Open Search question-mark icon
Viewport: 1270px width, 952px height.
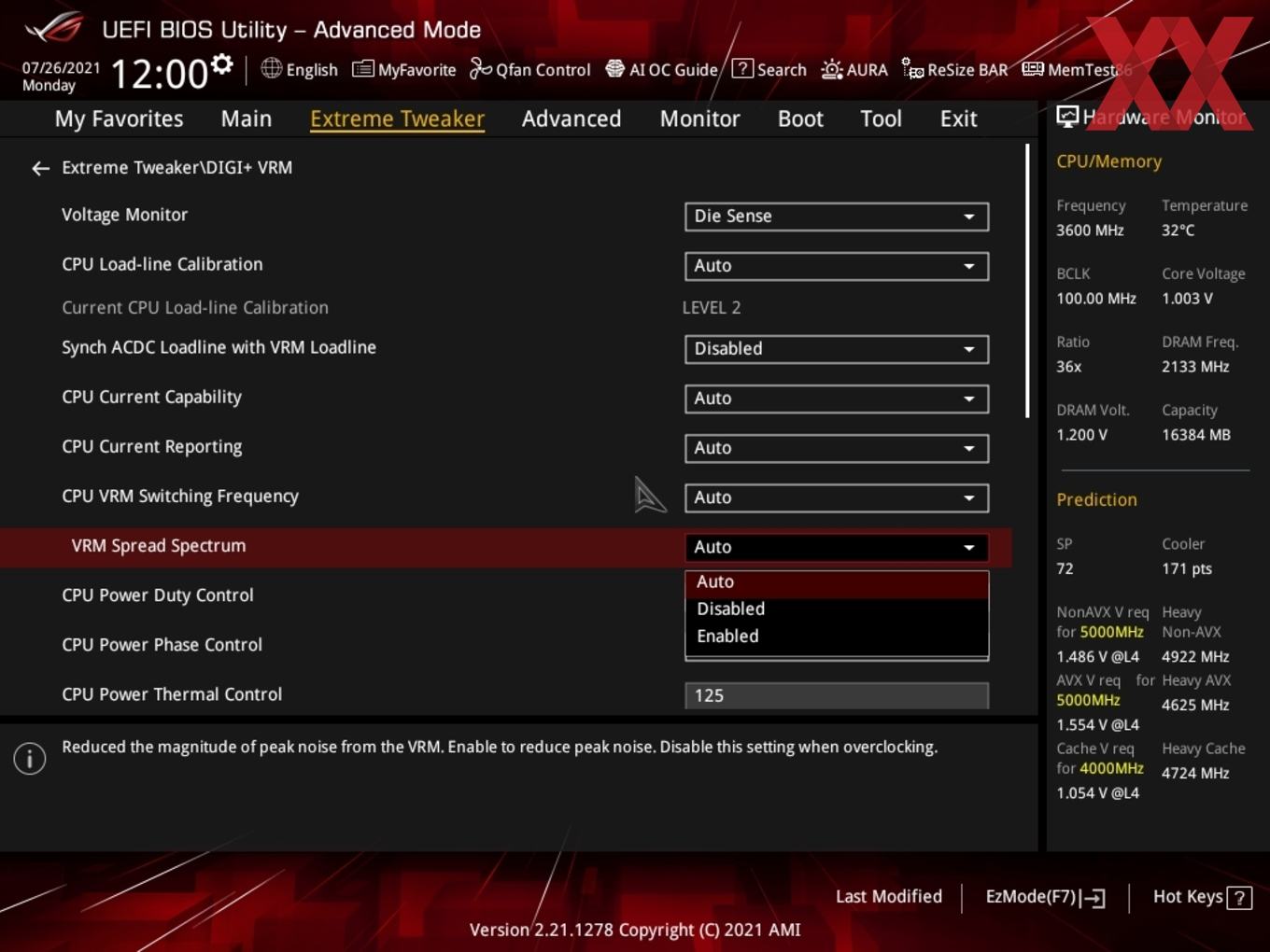point(742,68)
